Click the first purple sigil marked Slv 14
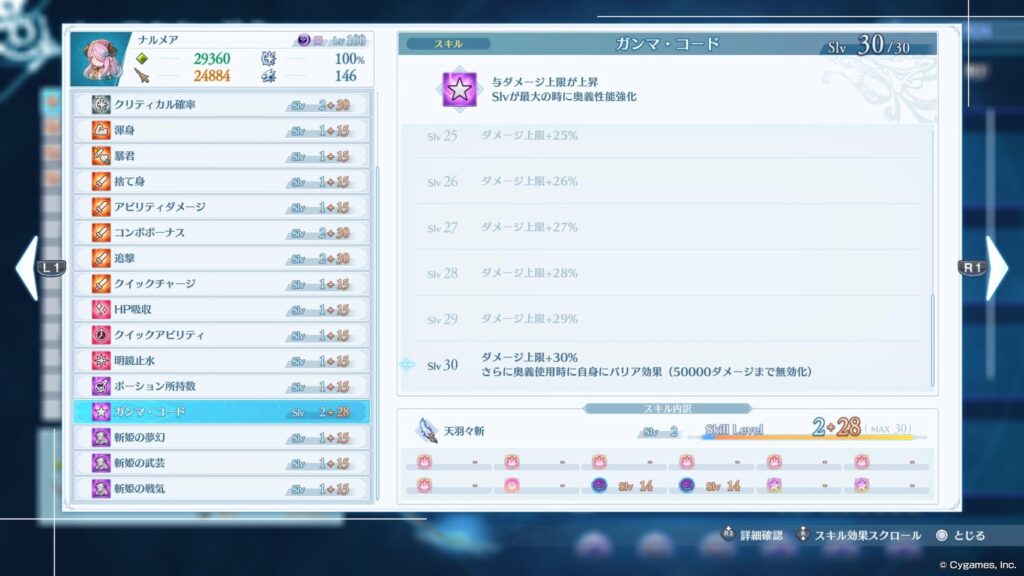1024x576 pixels. [x=598, y=486]
